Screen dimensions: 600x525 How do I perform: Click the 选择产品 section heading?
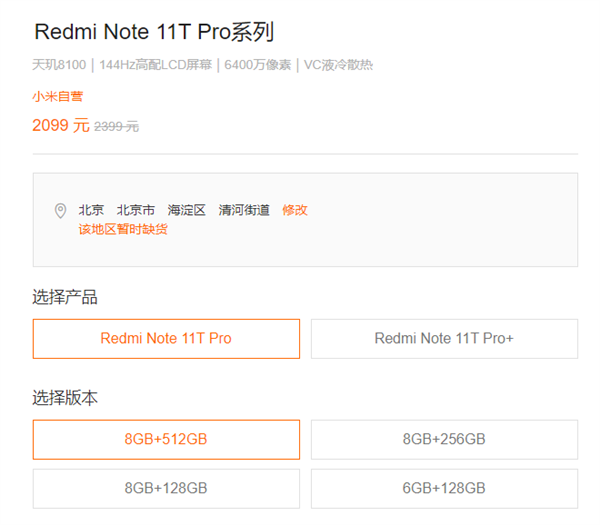65,297
